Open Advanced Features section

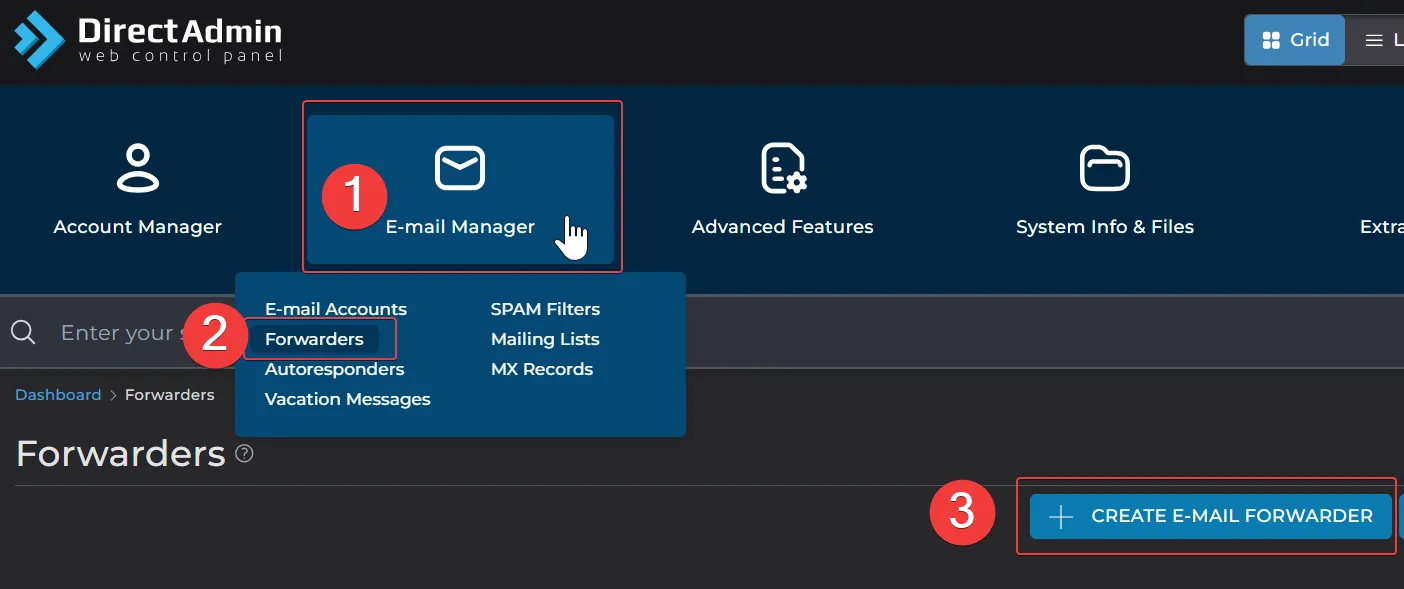(783, 189)
